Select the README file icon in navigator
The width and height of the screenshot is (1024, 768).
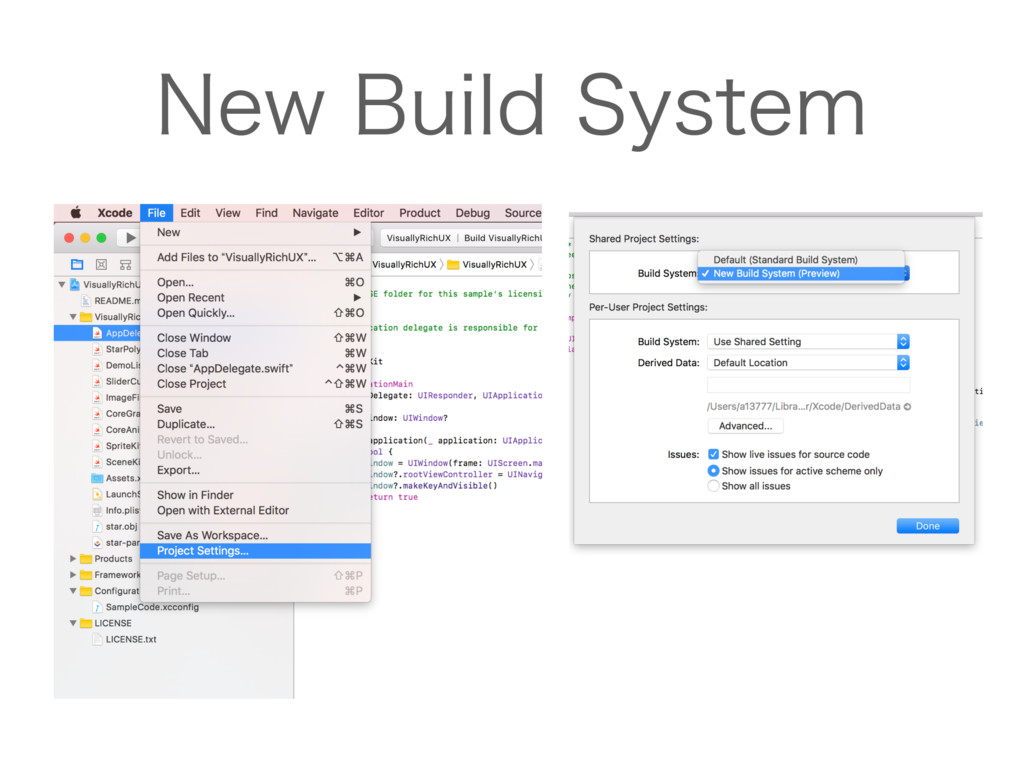86,301
